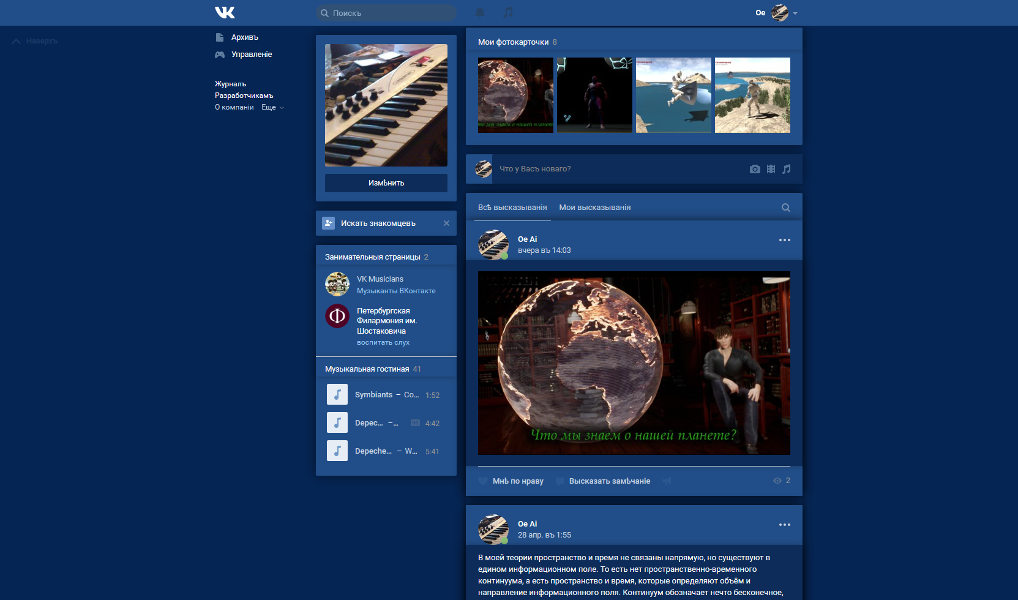Open the post actions ellipsis menu
The height and width of the screenshot is (600, 1018).
pos(784,238)
